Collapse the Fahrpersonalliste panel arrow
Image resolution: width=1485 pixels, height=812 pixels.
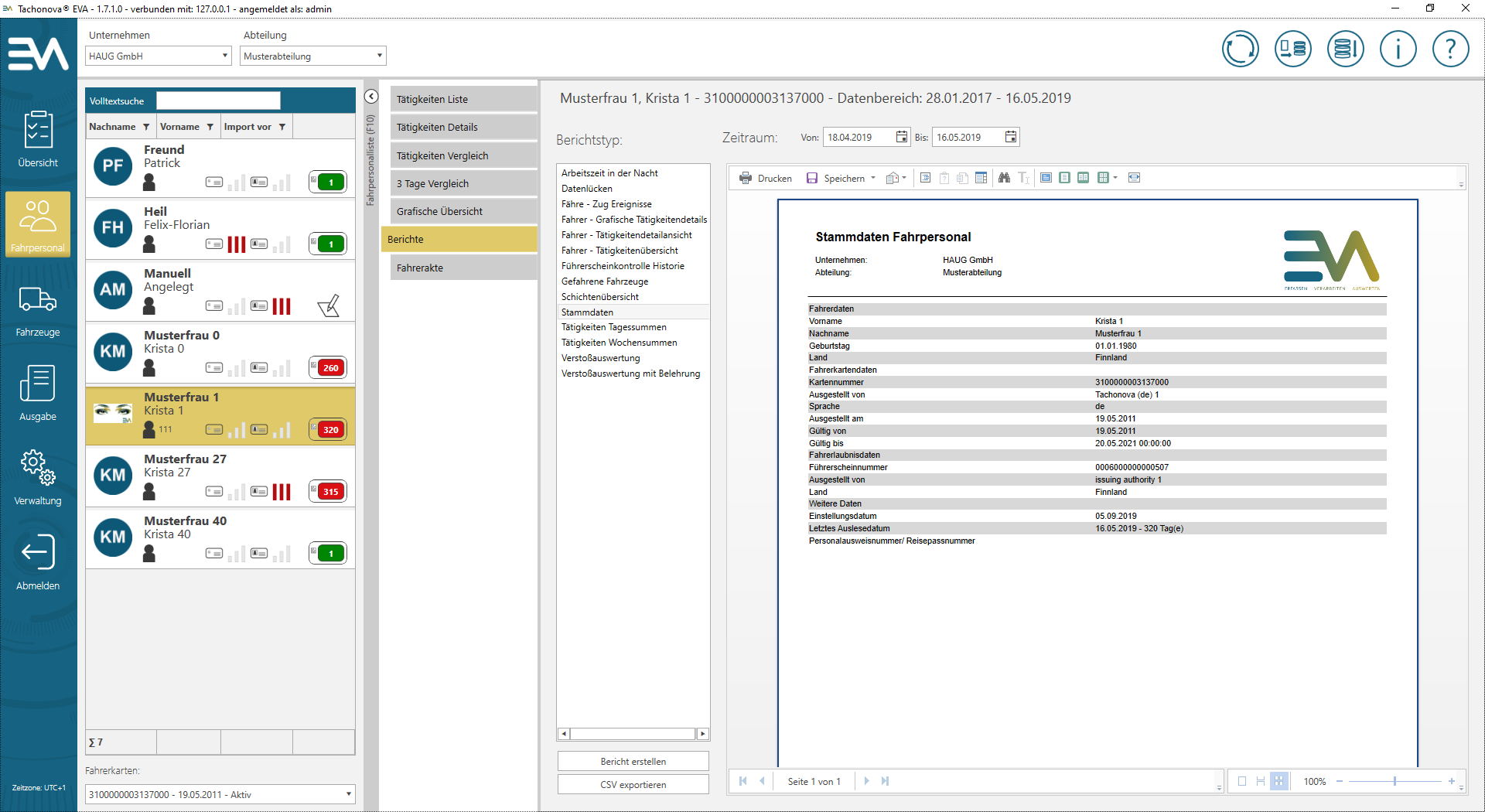pos(371,97)
